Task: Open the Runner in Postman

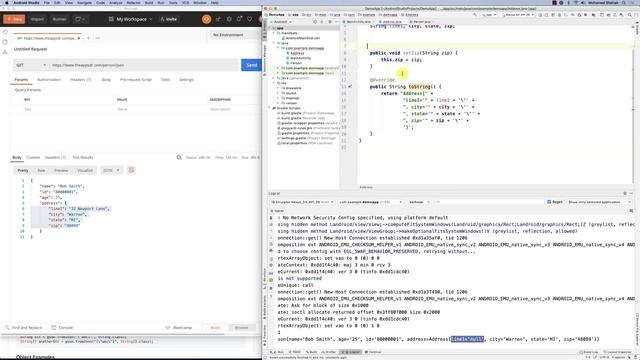Action: (x=60, y=19)
